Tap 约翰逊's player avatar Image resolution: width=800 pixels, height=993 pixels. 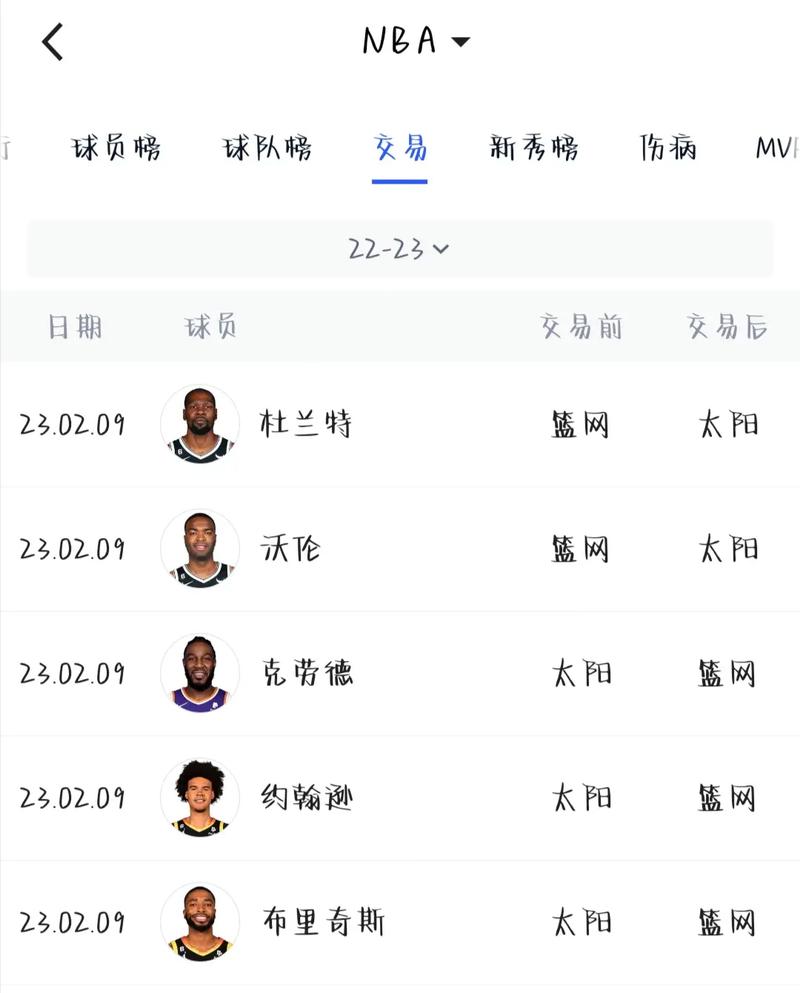[x=200, y=798]
